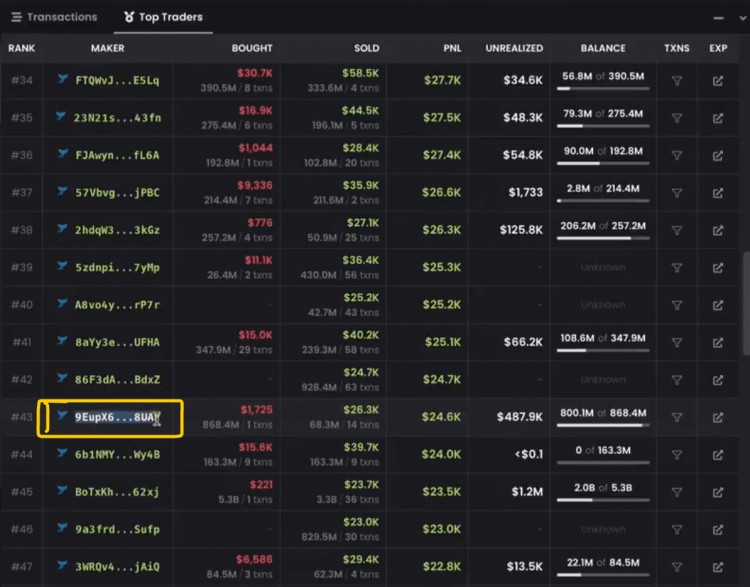Open explorer link in BoTxKh...62xj row

(718, 492)
